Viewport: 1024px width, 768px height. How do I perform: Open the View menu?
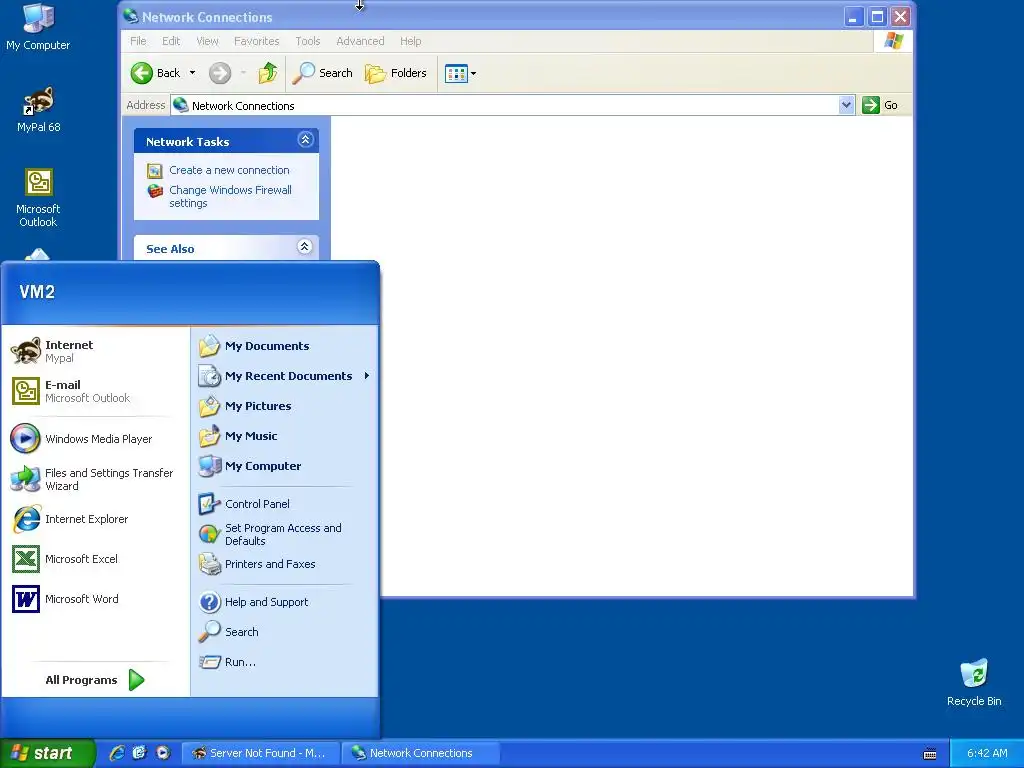[208, 41]
